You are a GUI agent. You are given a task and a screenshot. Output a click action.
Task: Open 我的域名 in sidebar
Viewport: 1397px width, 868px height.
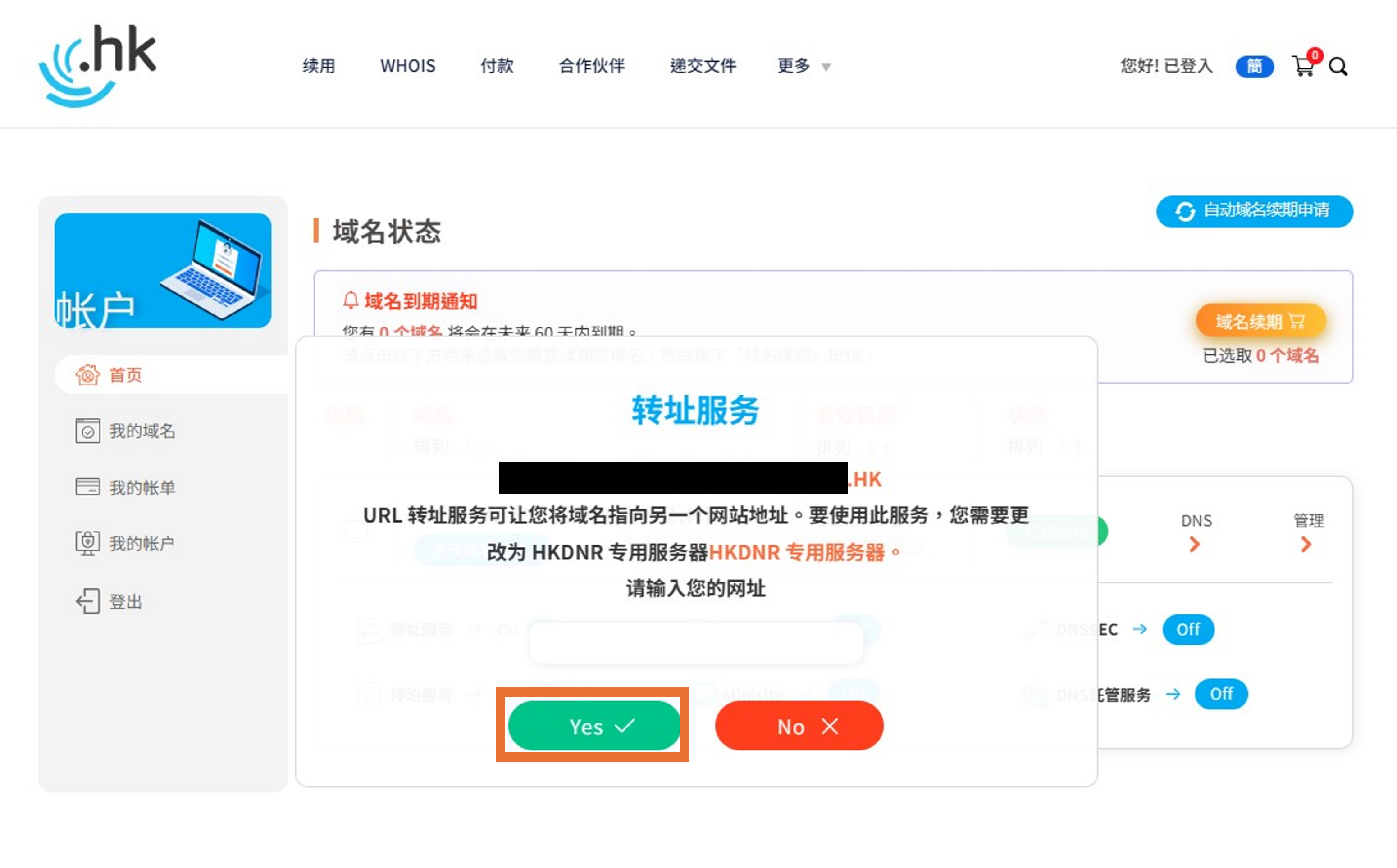(x=142, y=431)
